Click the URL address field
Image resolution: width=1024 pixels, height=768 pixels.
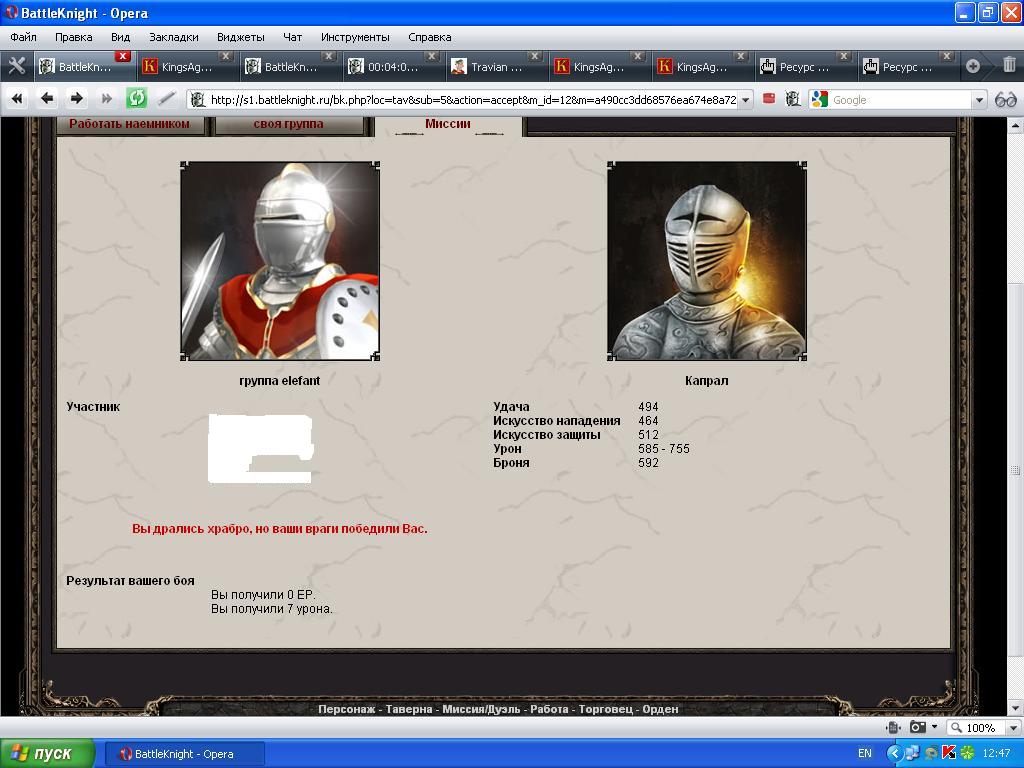[x=473, y=100]
